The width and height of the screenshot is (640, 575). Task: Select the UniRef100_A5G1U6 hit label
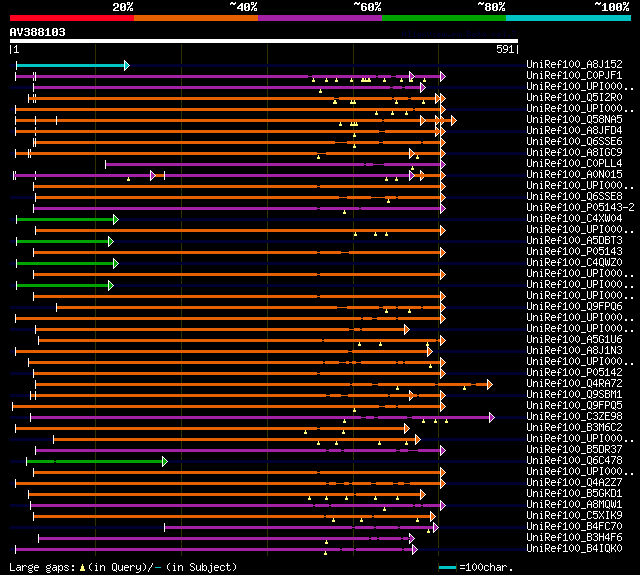coord(574,340)
